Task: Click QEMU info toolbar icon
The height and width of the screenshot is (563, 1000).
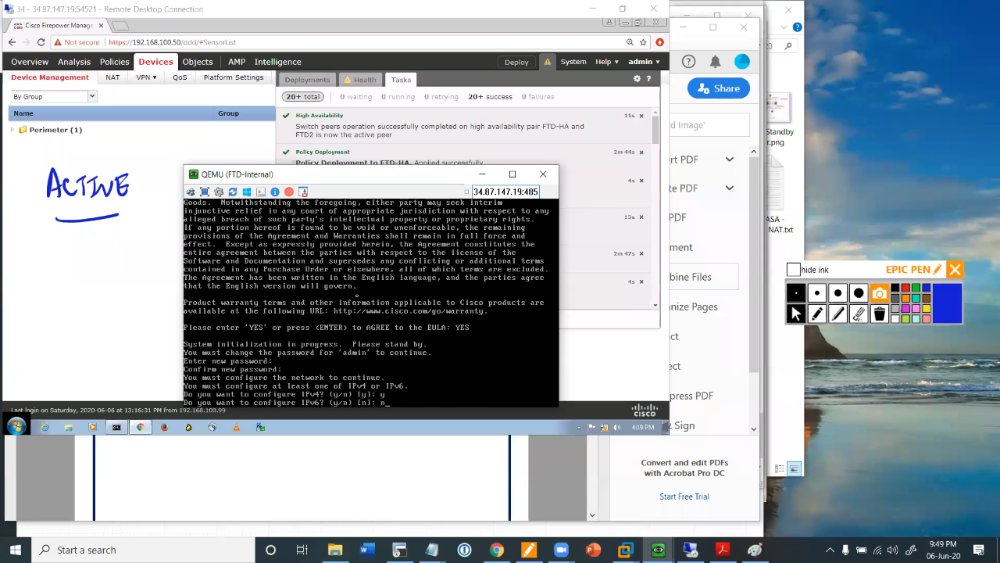Action: coord(275,192)
